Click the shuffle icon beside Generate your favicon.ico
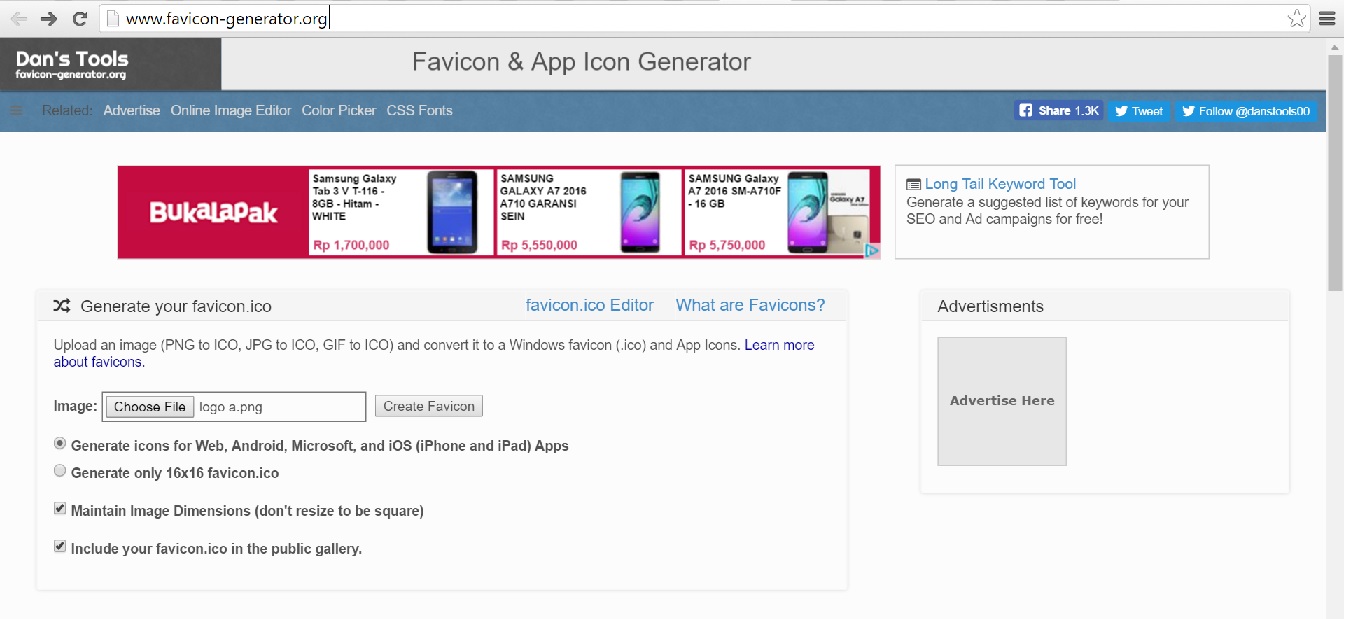Viewport: 1346px width, 619px height. 61,305
